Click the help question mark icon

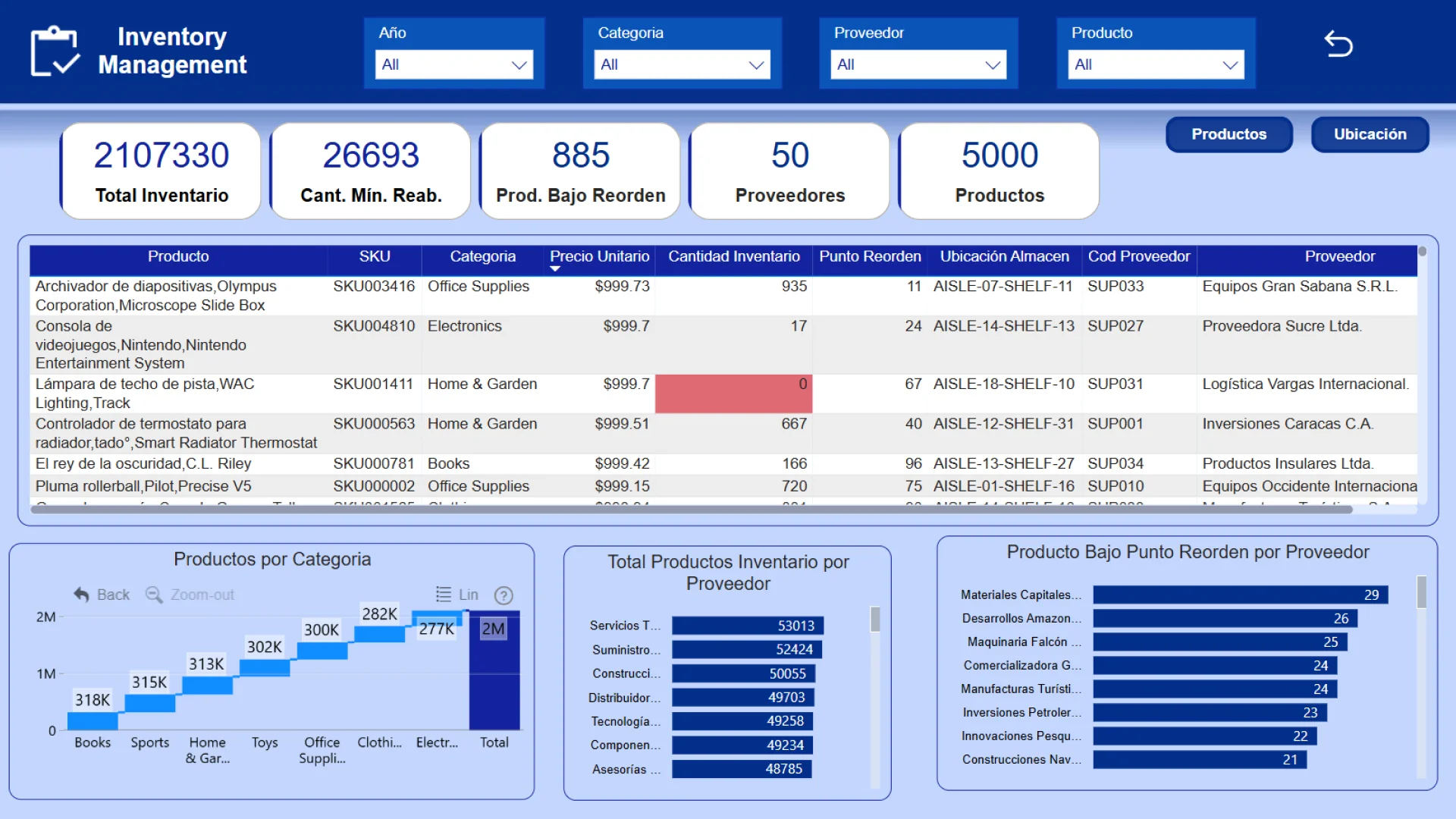(504, 596)
